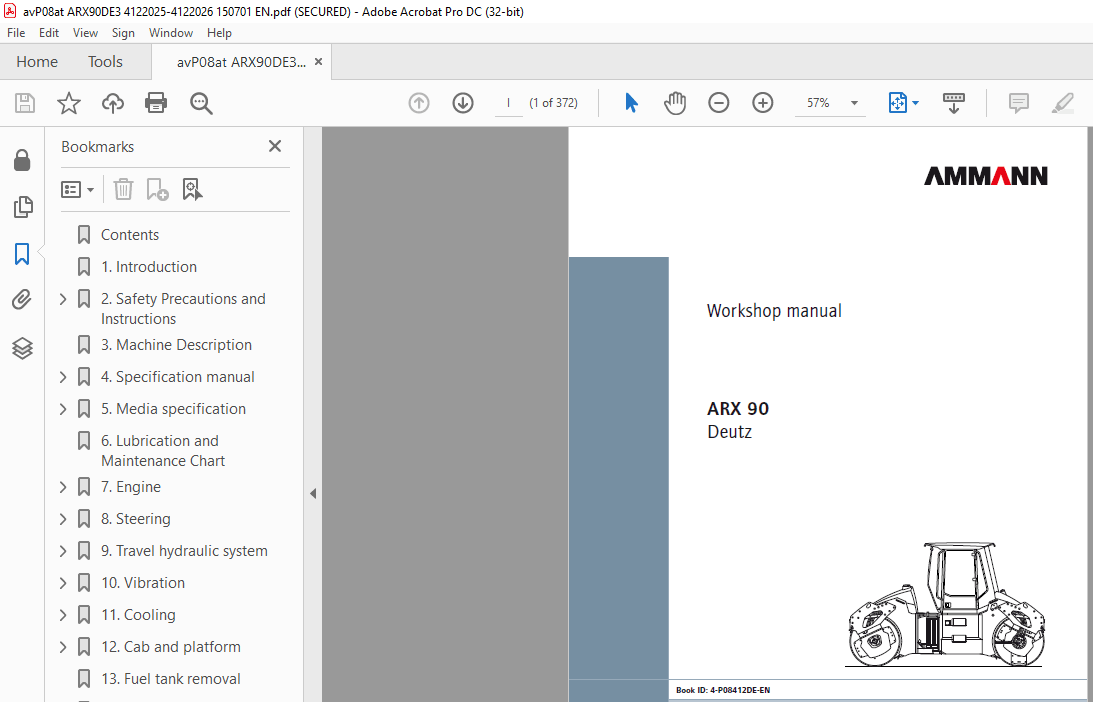Toggle the Bookmarks navigation panel button
The image size is (1093, 702).
pos(22,254)
